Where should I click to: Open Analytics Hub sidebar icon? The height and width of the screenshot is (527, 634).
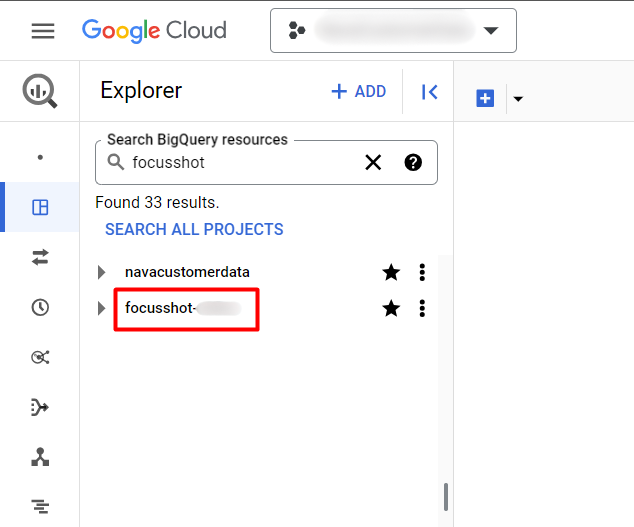40,357
